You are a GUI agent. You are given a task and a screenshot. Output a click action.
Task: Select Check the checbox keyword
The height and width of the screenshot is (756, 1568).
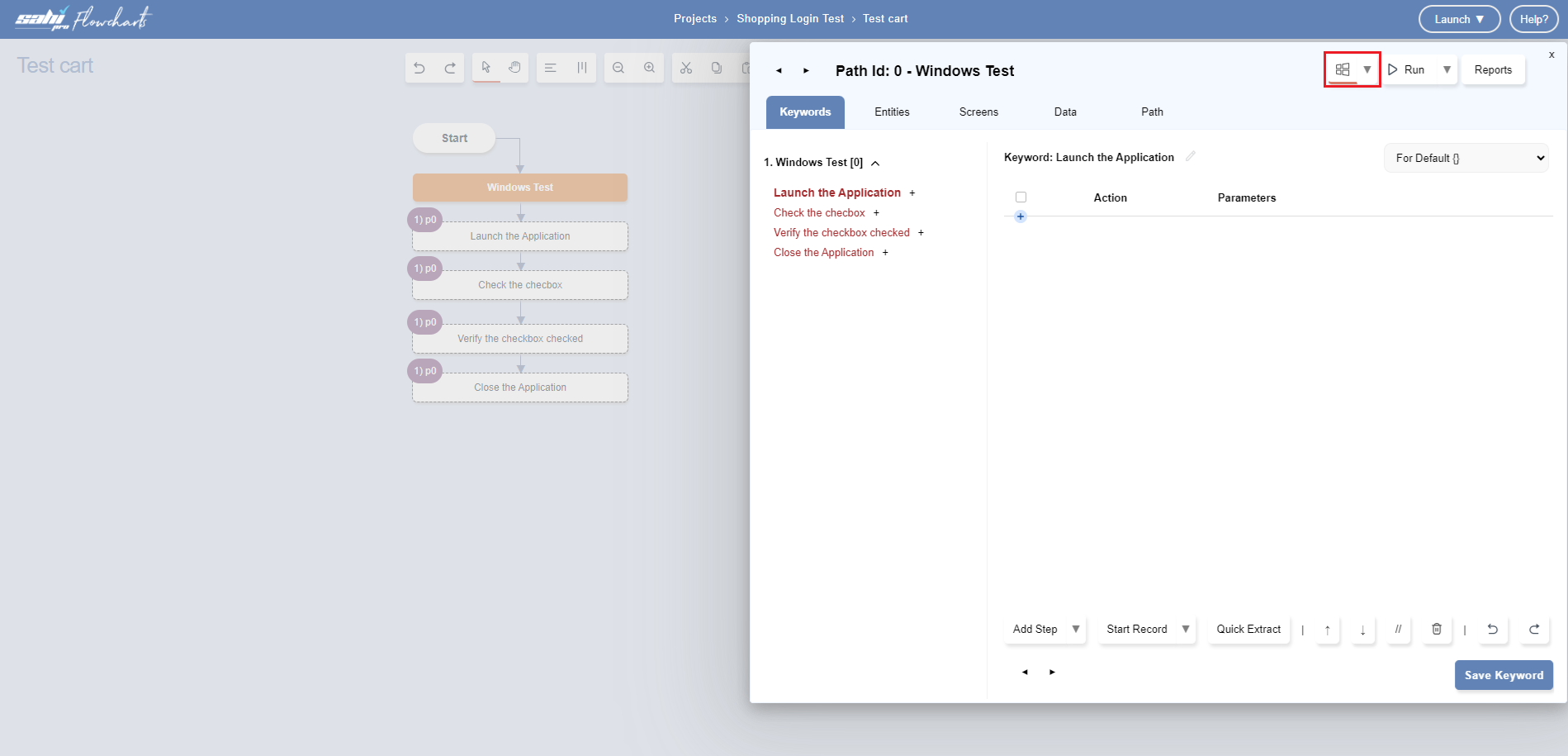pos(819,213)
